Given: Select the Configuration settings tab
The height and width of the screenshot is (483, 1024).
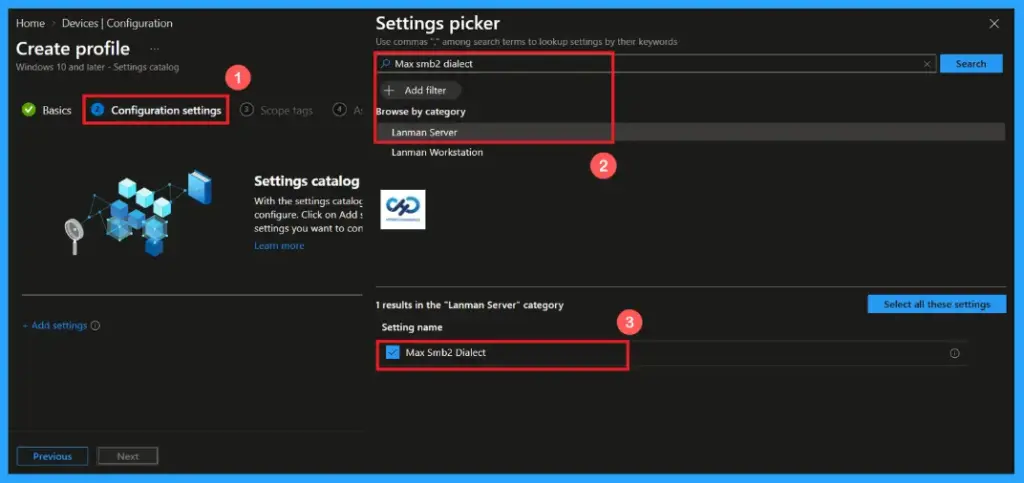Looking at the screenshot, I should [156, 110].
